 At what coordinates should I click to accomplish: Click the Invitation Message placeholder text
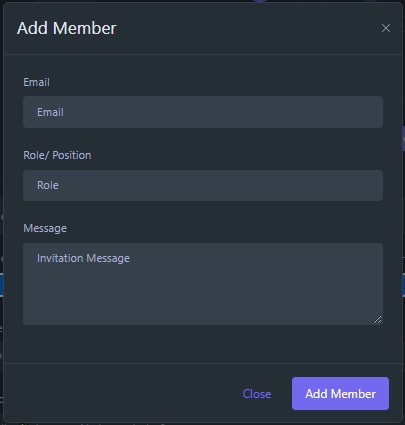(x=83, y=258)
